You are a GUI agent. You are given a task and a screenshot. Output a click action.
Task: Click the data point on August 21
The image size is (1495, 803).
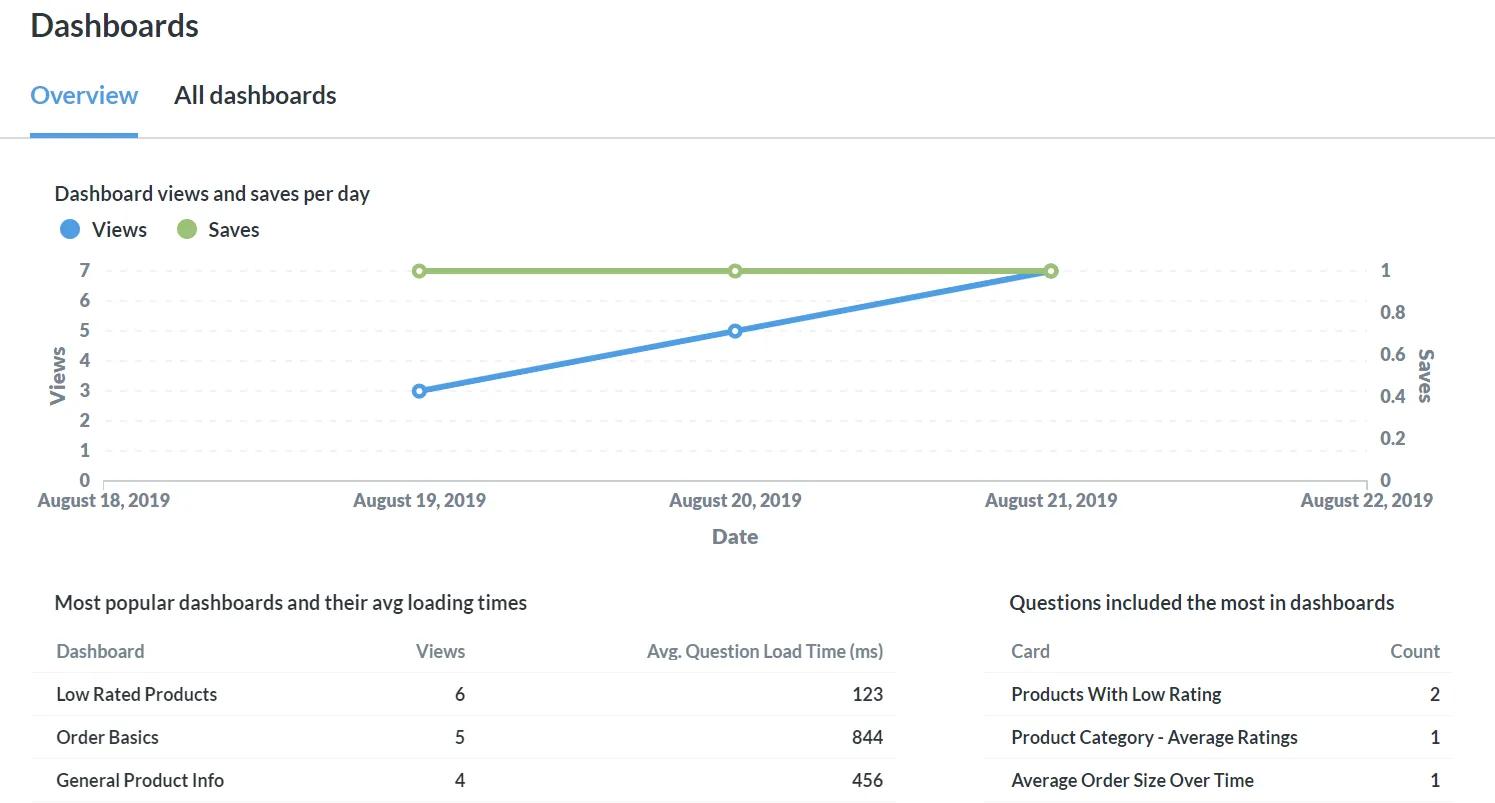click(1051, 271)
